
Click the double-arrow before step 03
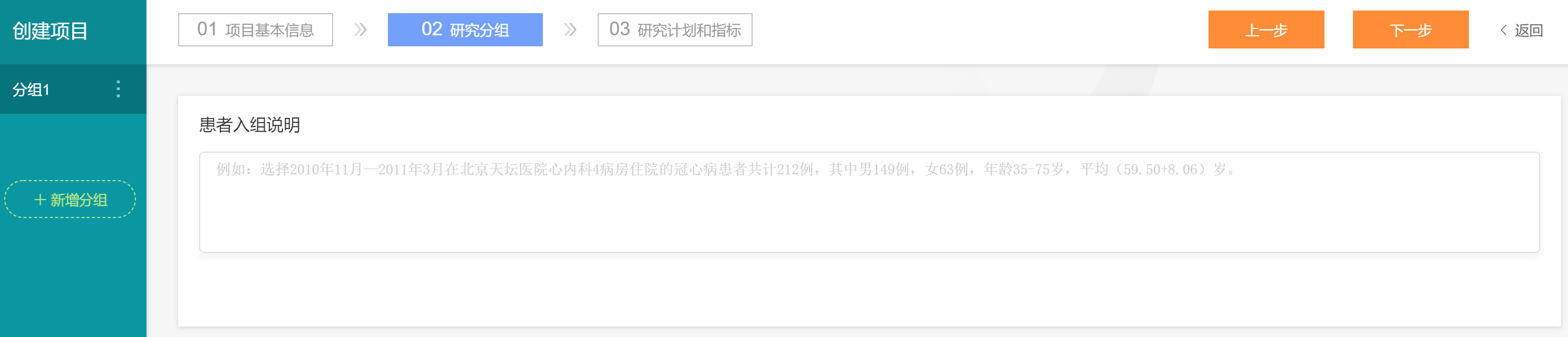point(570,30)
